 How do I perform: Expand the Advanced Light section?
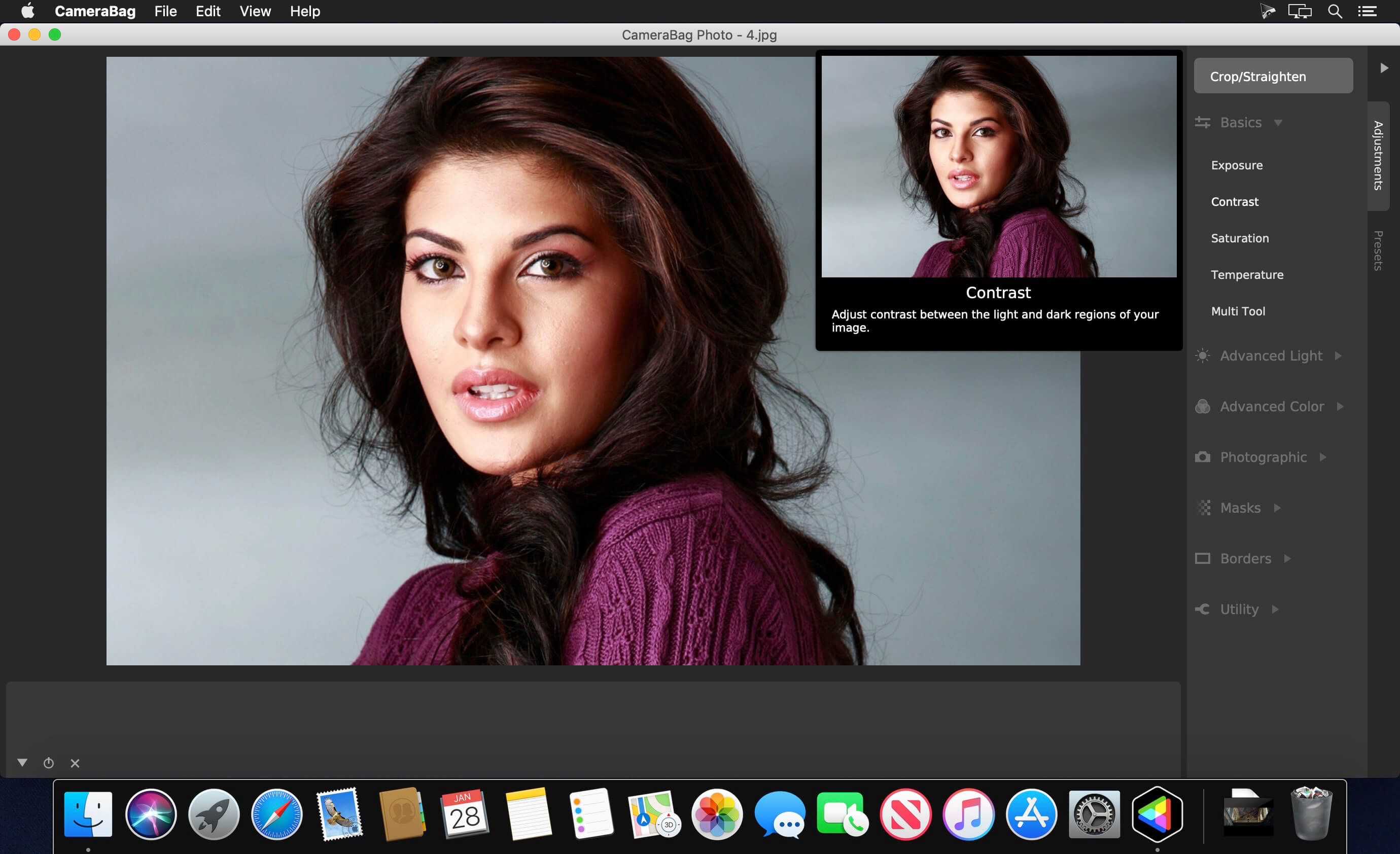(x=1338, y=355)
